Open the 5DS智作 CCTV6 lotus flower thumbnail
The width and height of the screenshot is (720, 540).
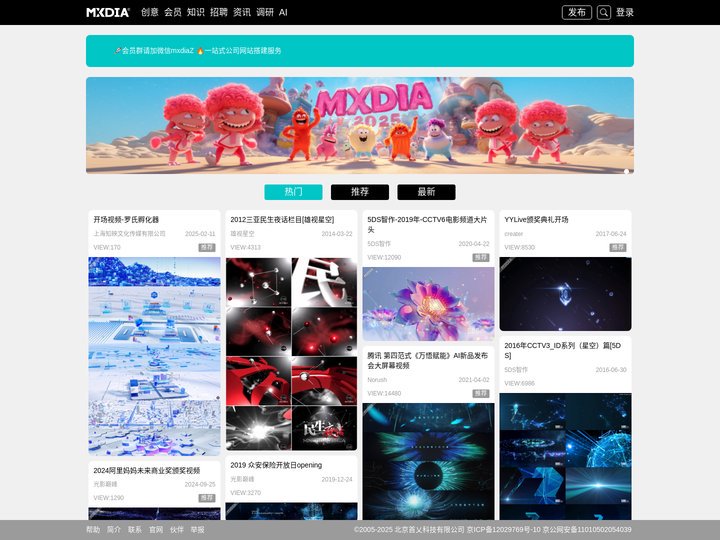[428, 304]
